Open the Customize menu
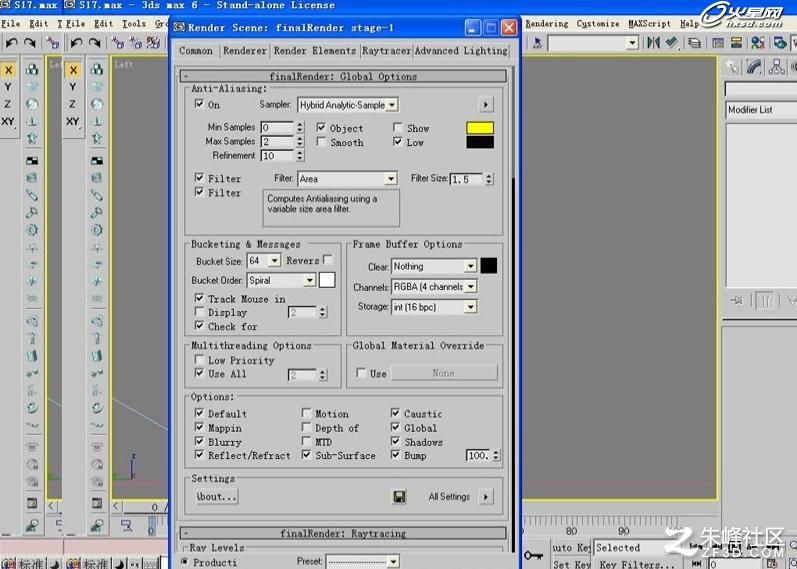 point(598,23)
